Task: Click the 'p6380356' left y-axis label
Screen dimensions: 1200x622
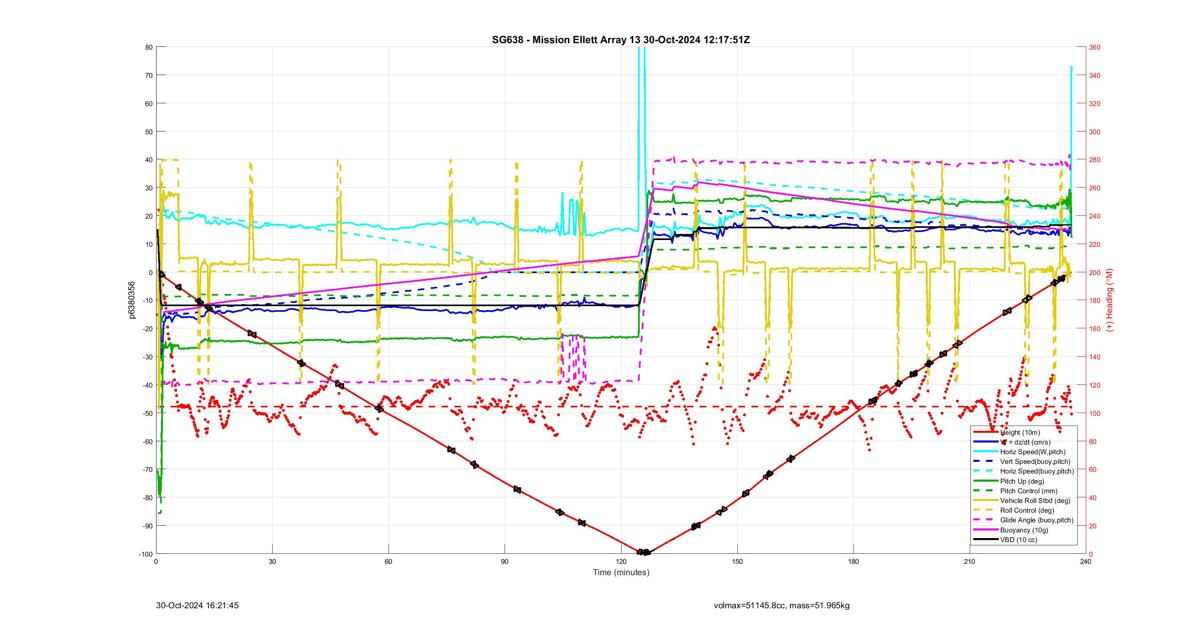Action: [x=131, y=300]
